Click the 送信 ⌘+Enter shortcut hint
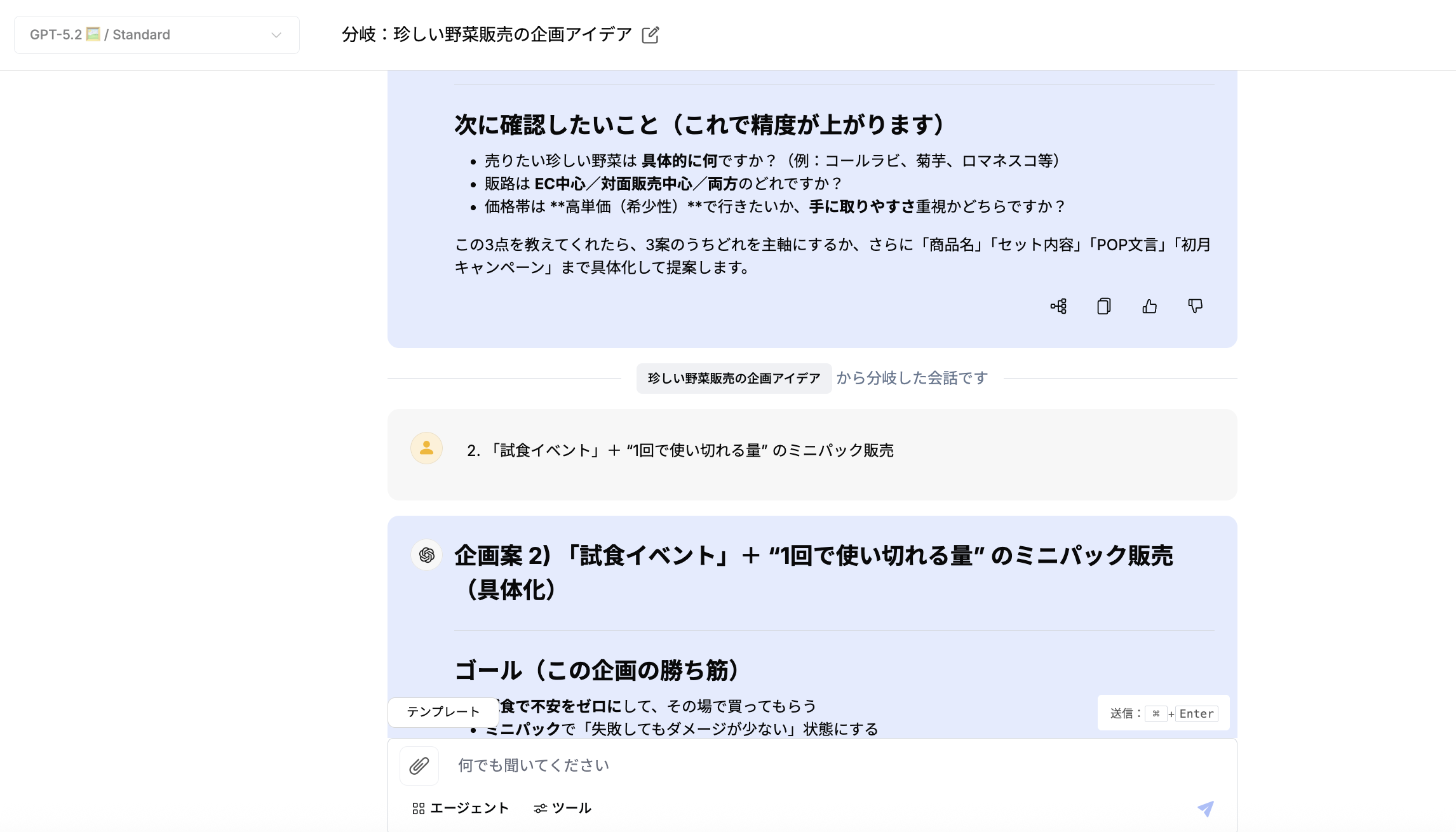This screenshot has height=832, width=1456. coord(1164,713)
